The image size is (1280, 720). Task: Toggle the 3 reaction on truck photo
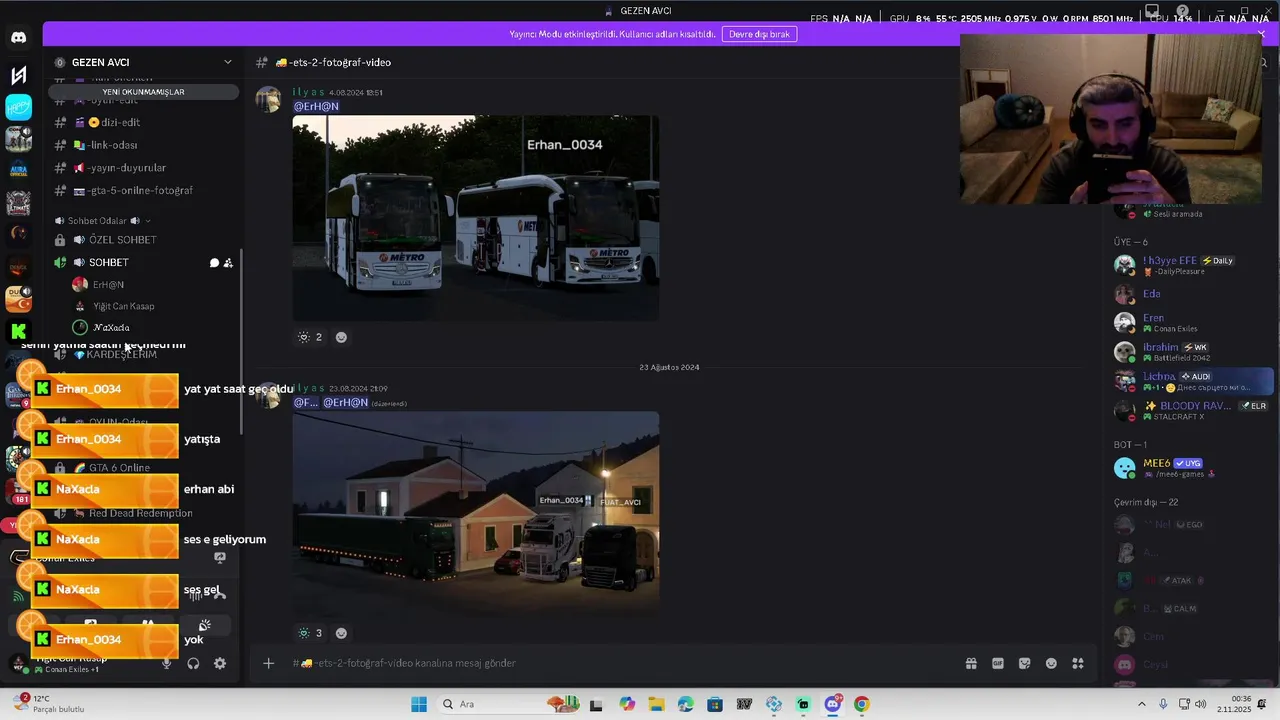[x=311, y=633]
